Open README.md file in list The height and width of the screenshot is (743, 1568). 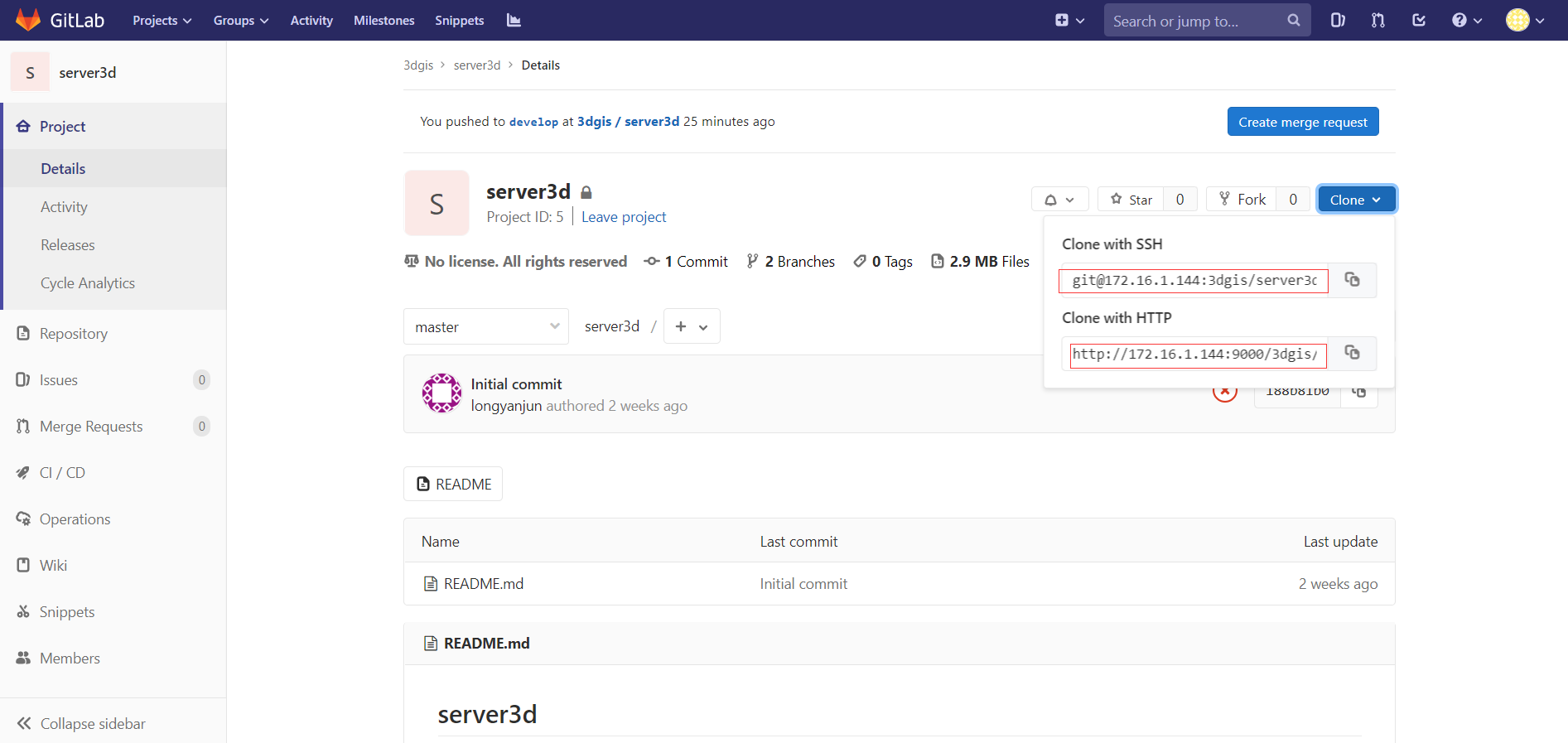point(484,584)
